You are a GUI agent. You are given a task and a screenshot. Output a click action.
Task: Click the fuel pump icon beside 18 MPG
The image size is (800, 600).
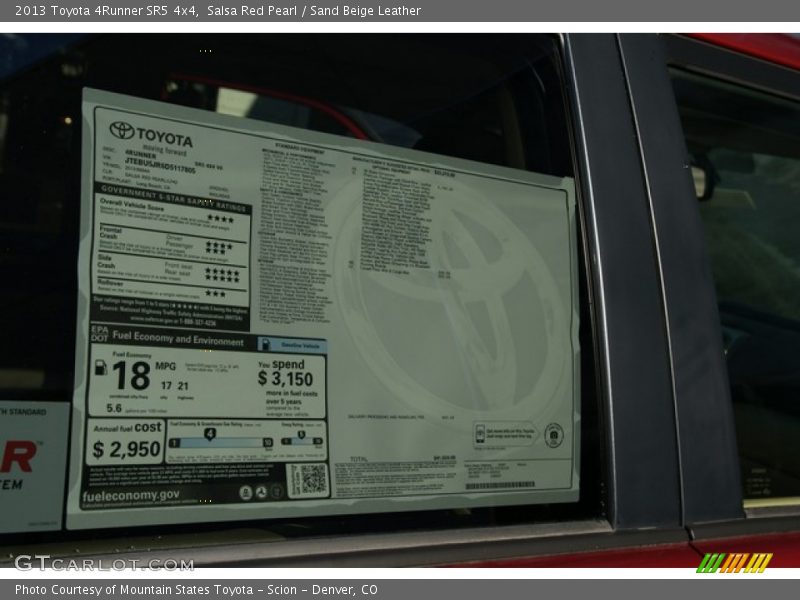coord(100,367)
